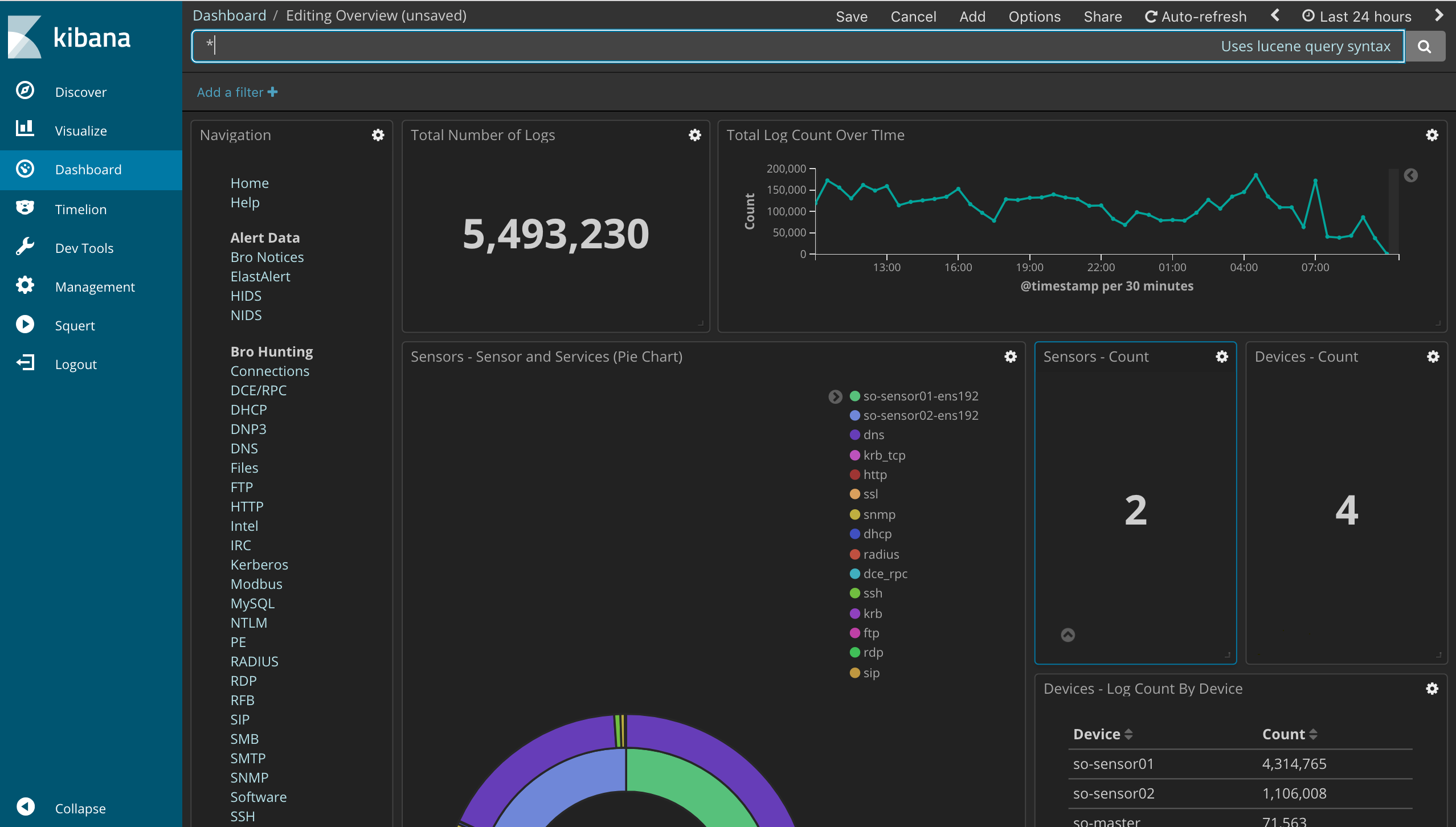Open the RADIUS navigation link
The height and width of the screenshot is (827, 1456).
point(255,661)
